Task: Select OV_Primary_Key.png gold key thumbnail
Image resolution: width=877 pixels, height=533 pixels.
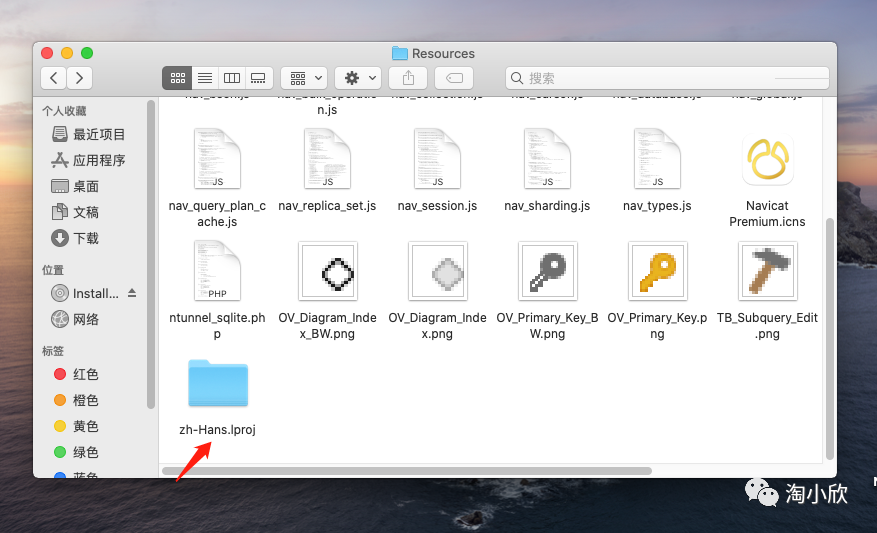Action: pos(657,271)
